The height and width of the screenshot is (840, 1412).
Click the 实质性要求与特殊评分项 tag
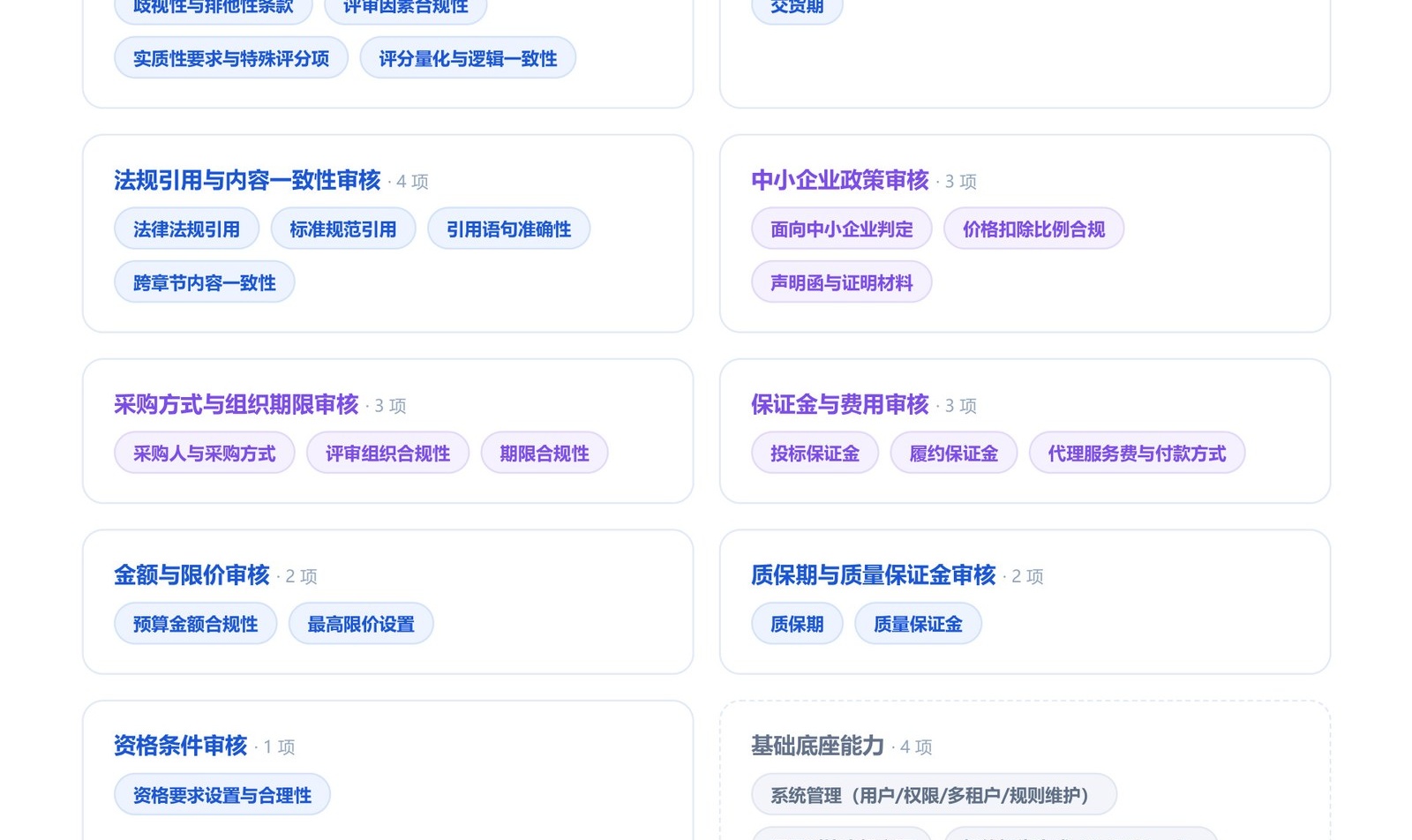231,58
